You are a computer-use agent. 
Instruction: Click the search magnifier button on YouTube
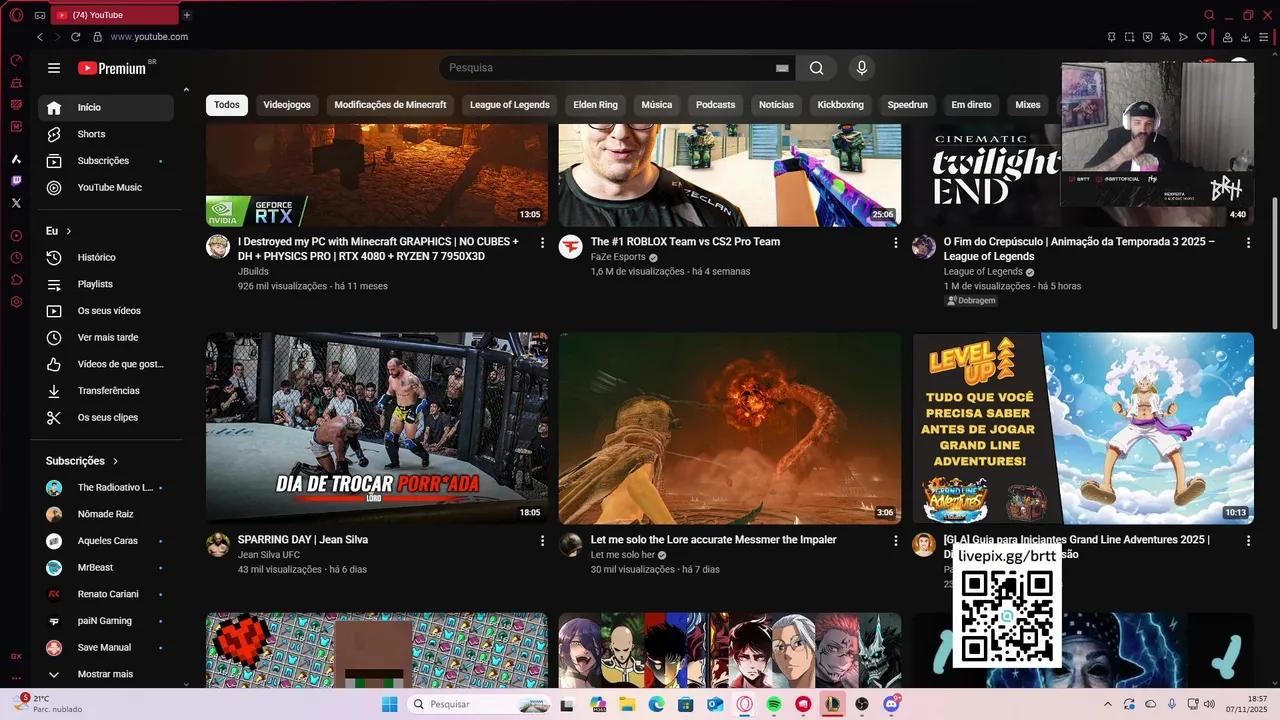pyautogui.click(x=817, y=68)
